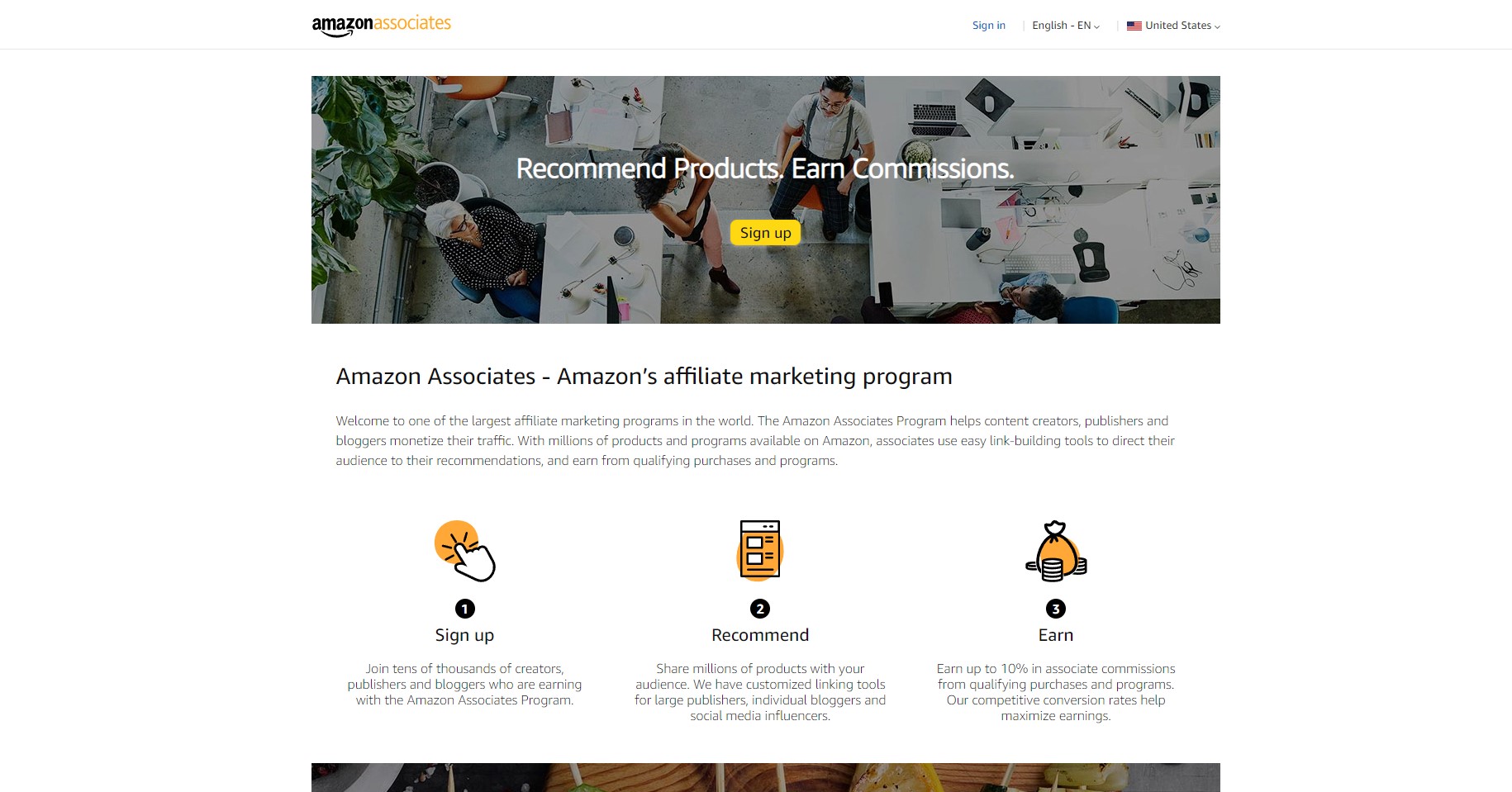Expand the United States country selector
Screen dimensions: 1512x792
(x=1173, y=26)
